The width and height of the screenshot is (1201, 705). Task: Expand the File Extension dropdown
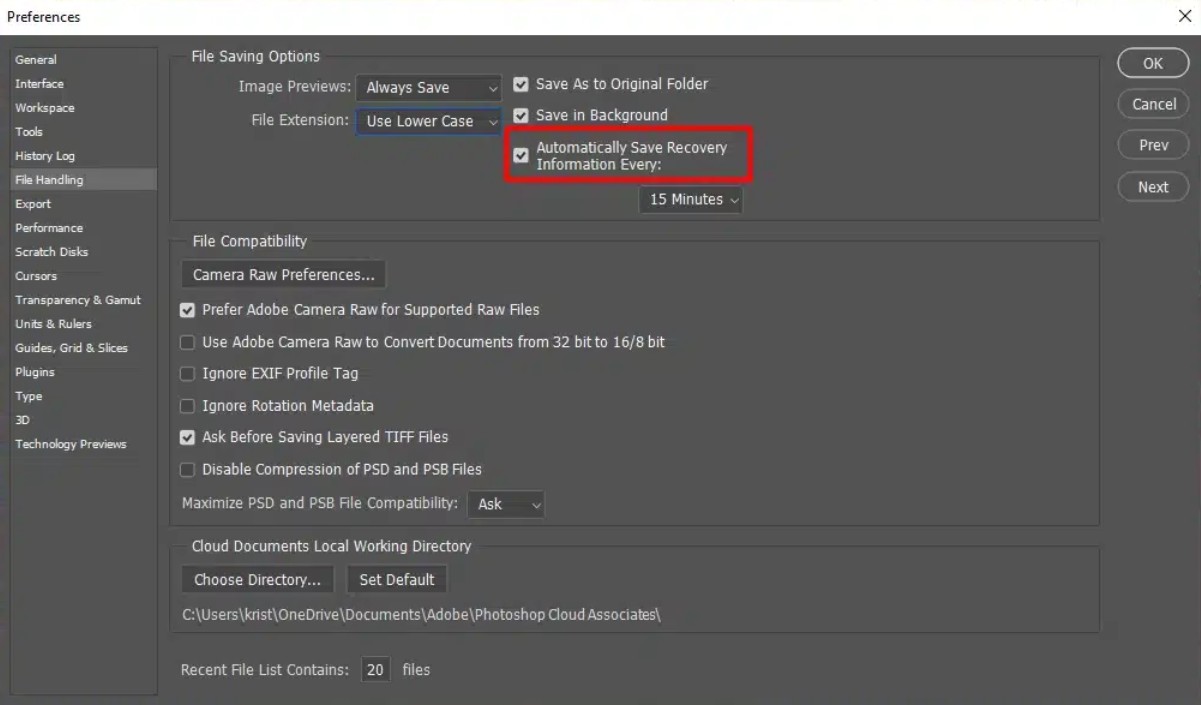(429, 121)
